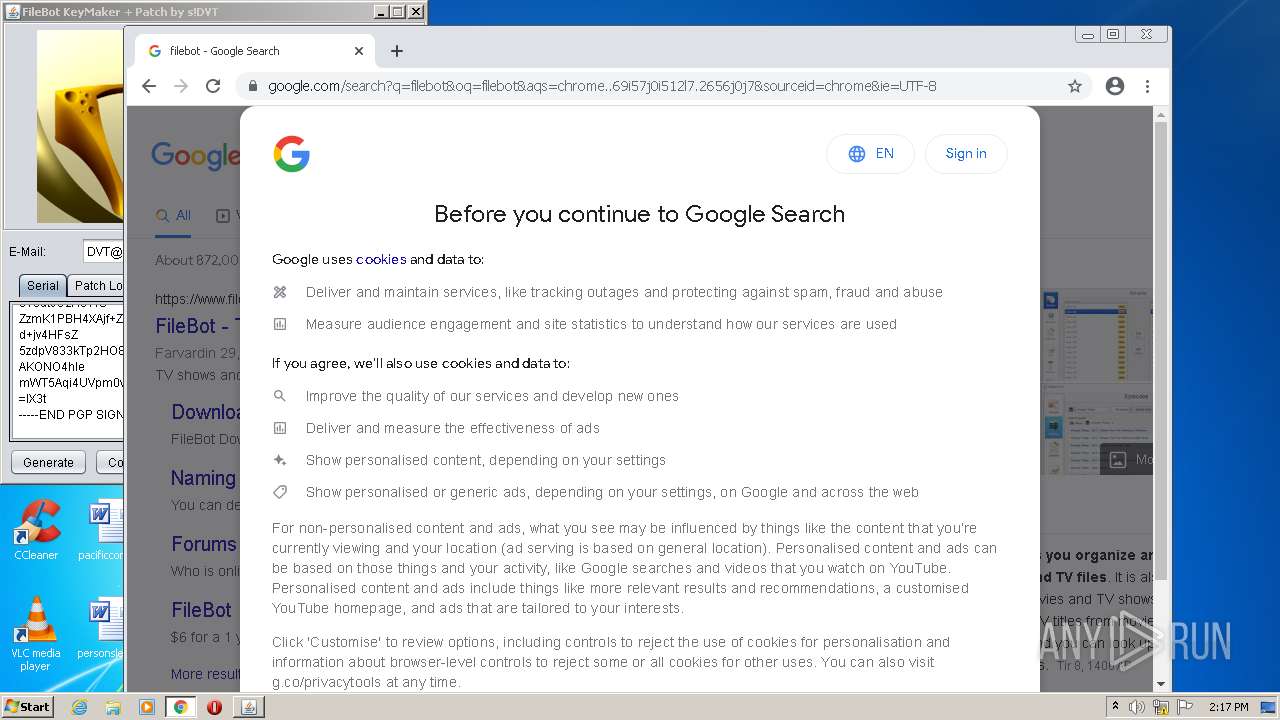Click 'Show personalised content, depending on your settings'
1280x720 pixels.
pyautogui.click(x=486, y=460)
